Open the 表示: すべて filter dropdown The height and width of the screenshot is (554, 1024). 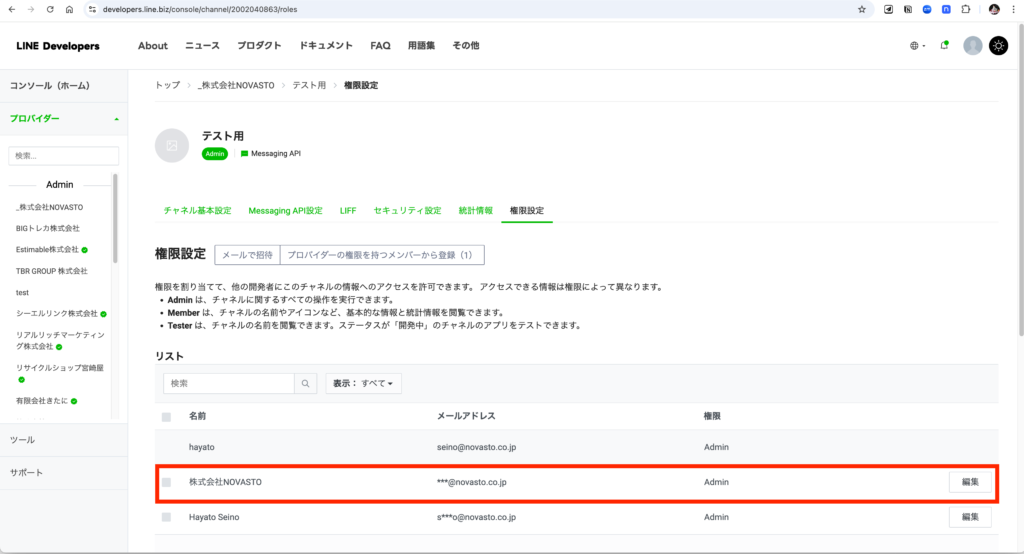click(x=363, y=383)
